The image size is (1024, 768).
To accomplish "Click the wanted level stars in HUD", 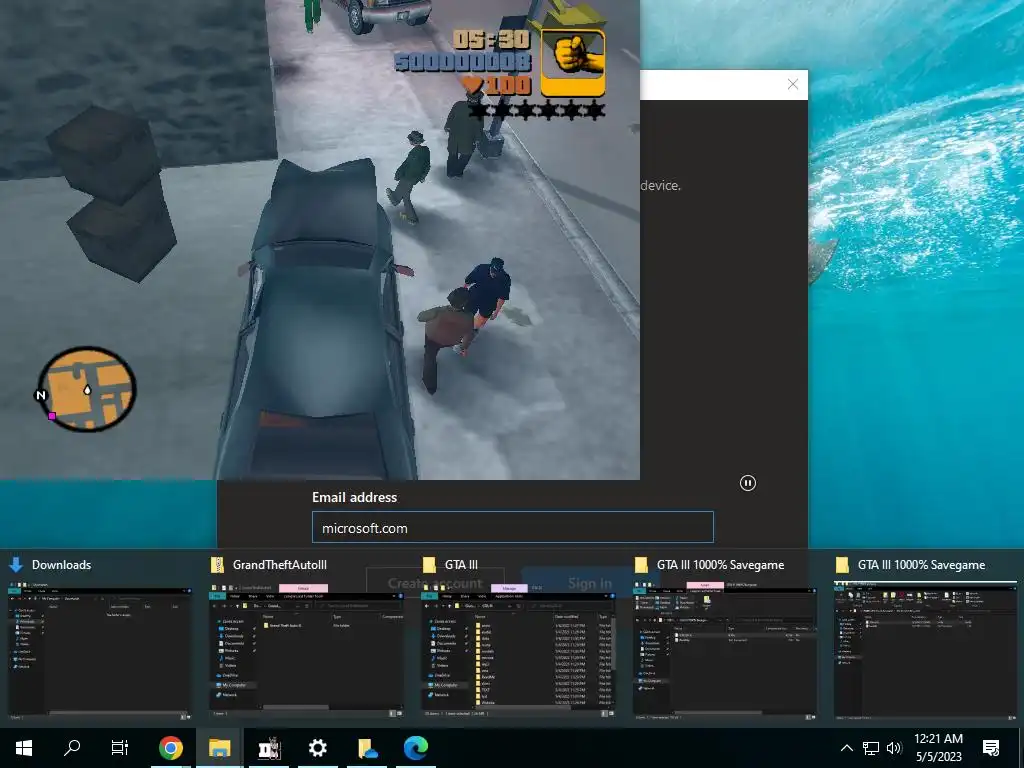I will (537, 110).
